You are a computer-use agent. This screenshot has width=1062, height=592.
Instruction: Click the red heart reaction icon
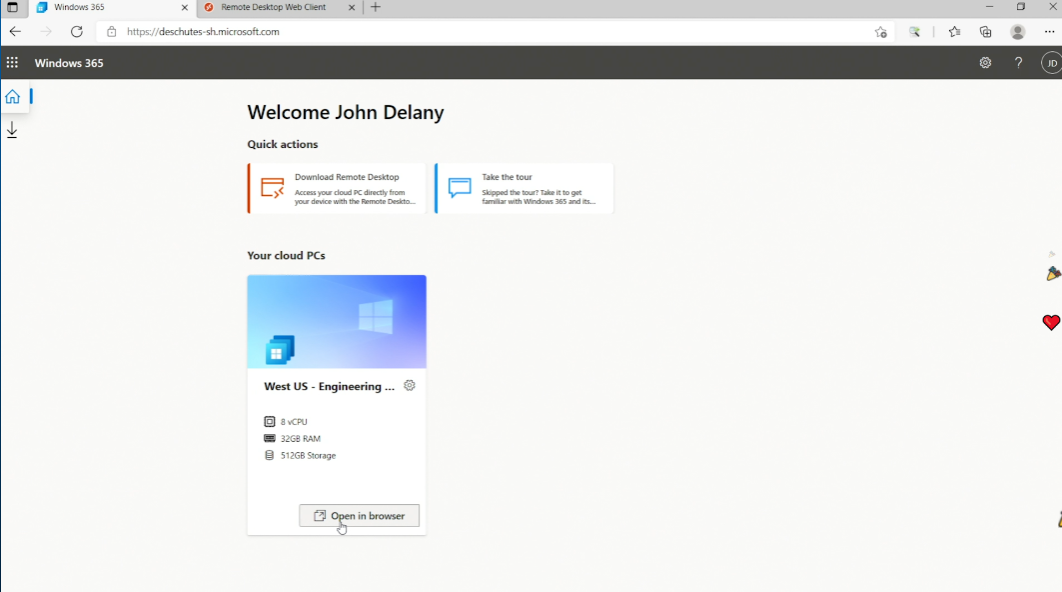[1051, 322]
